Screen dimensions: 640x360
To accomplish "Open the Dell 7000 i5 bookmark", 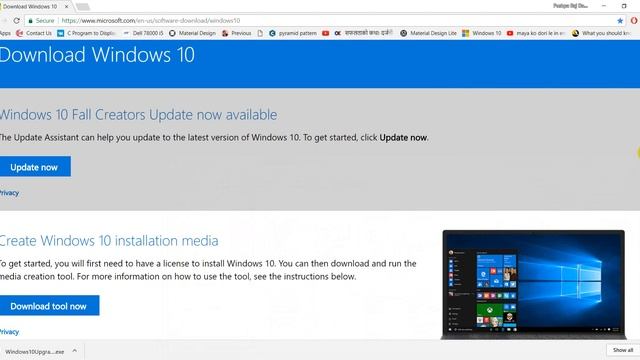I will point(143,33).
